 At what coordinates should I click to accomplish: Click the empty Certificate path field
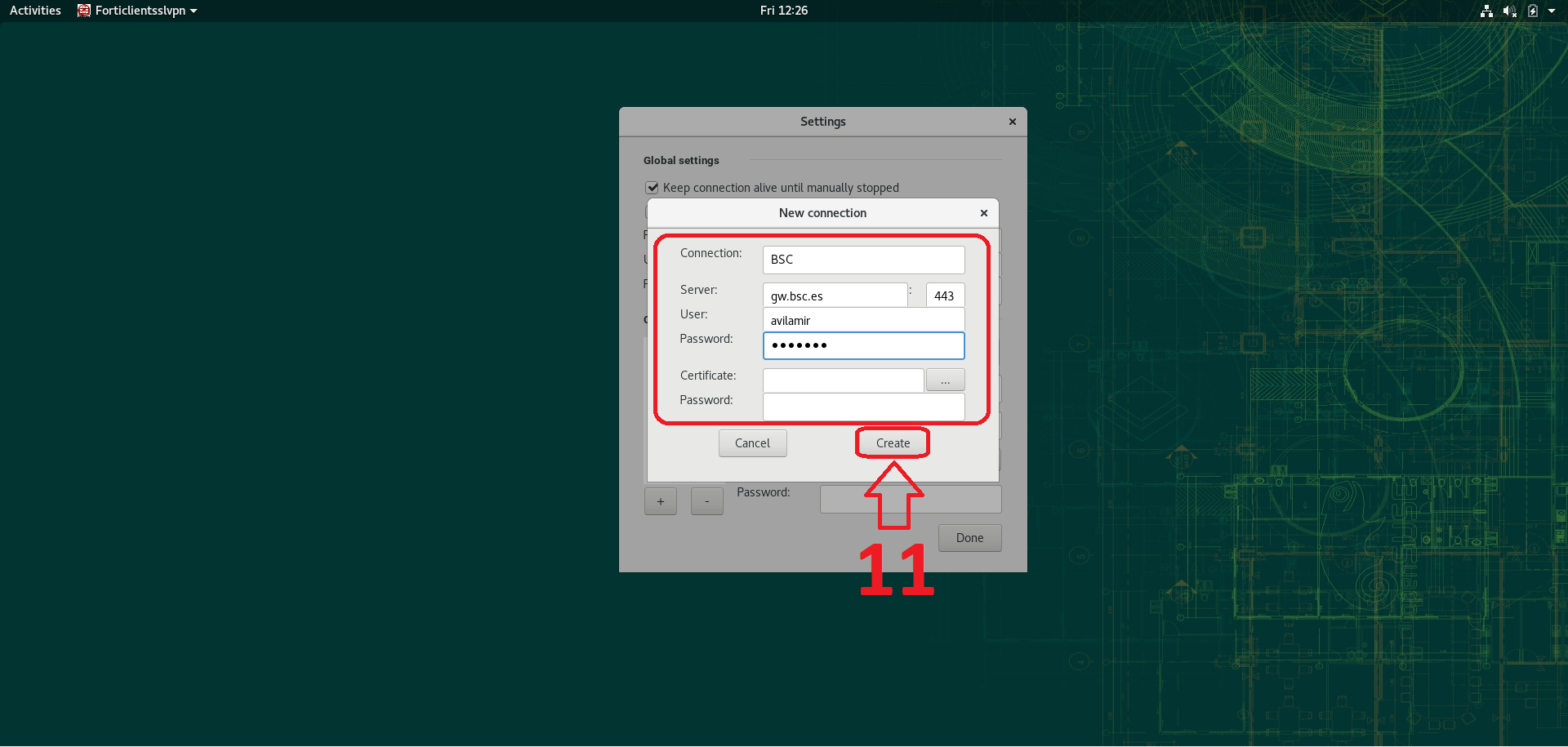(843, 380)
